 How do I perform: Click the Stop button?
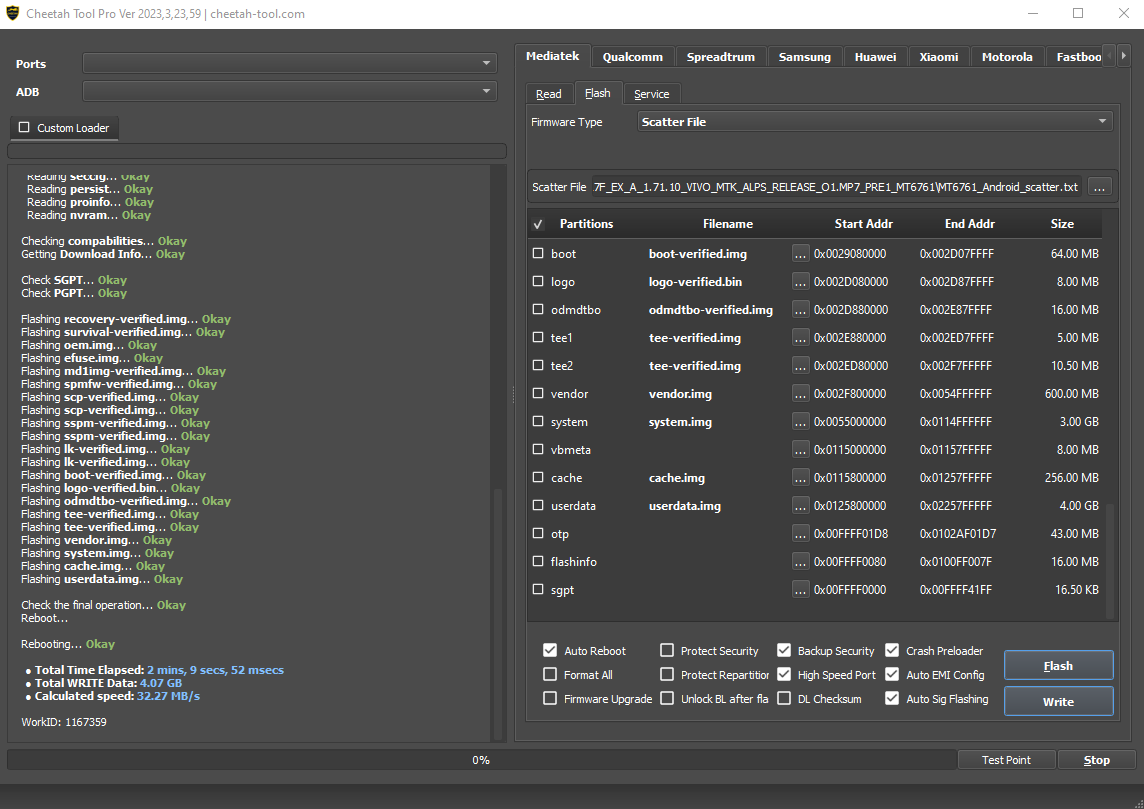click(1097, 760)
